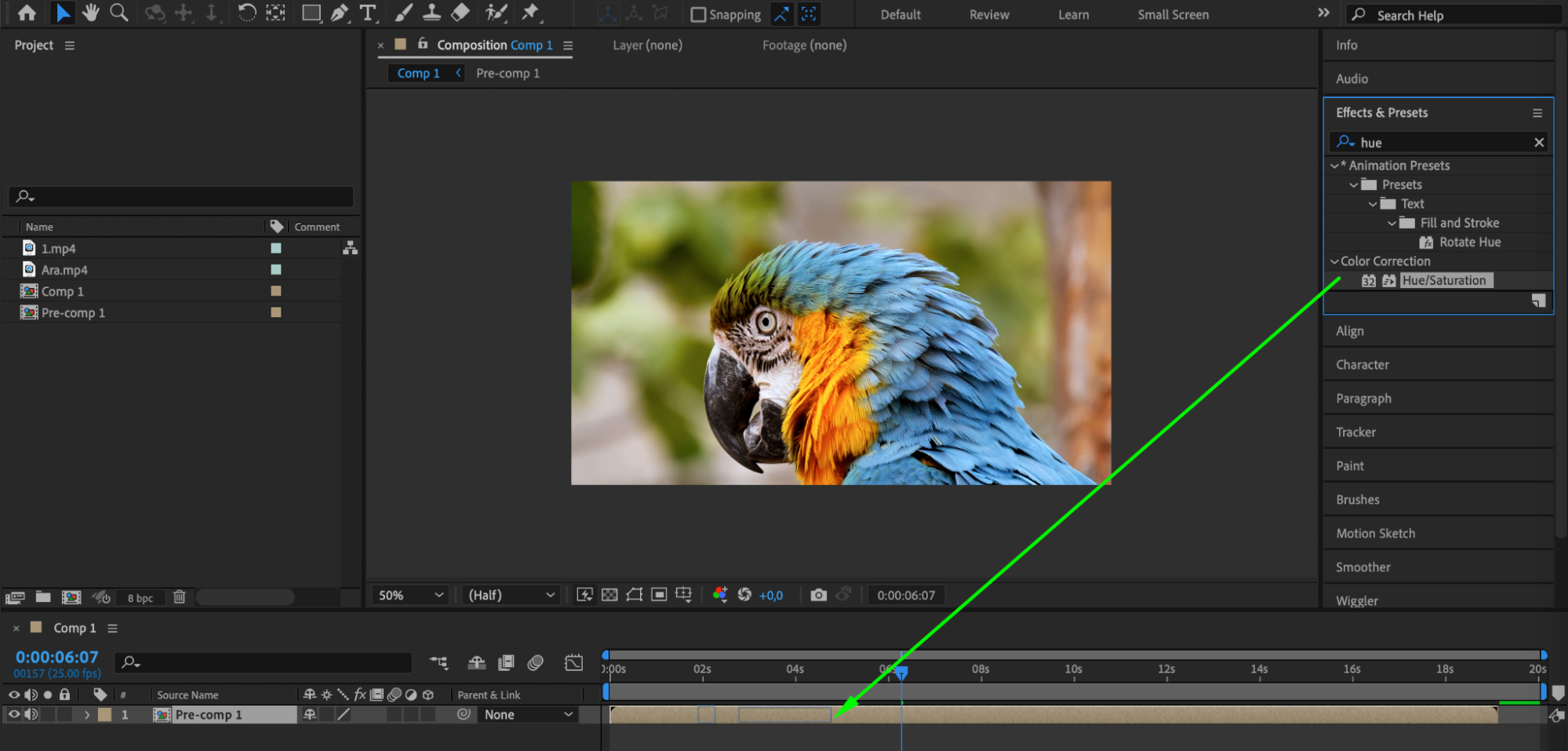The image size is (1568, 751).
Task: Select the Hue/Saturation effect
Action: click(1443, 280)
